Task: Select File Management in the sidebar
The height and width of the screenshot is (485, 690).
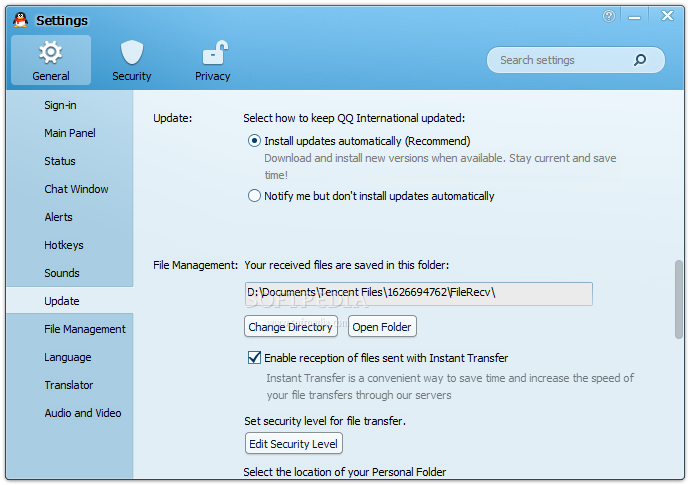Action: 85,329
